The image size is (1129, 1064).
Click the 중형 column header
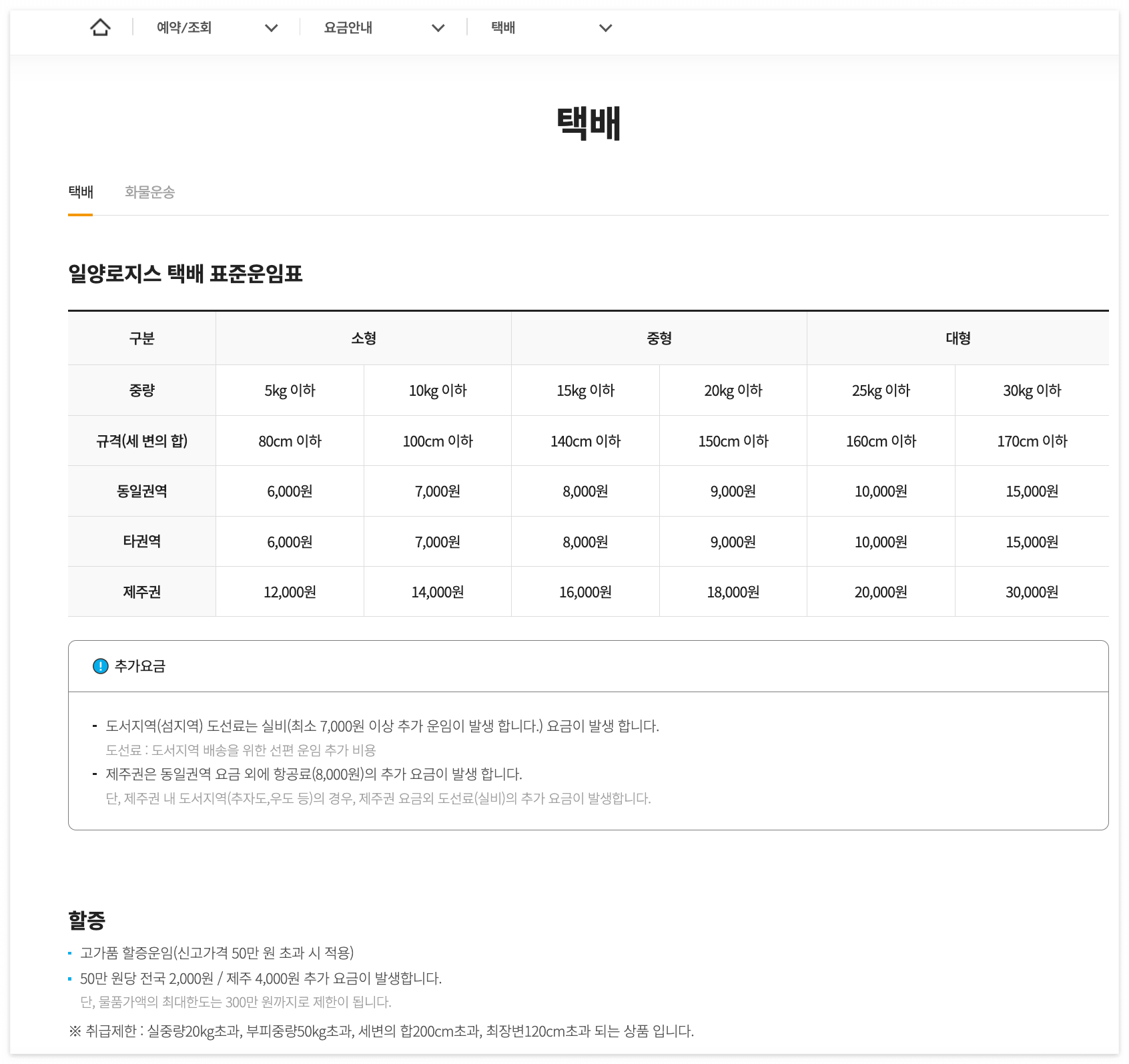click(659, 338)
